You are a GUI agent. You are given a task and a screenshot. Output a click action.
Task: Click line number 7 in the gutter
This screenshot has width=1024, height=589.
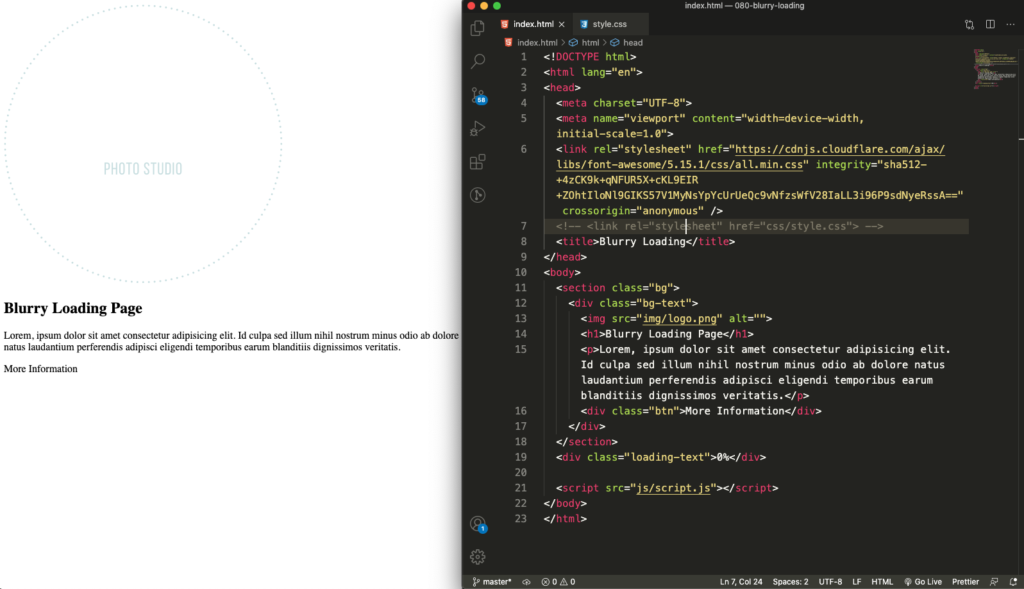pyautogui.click(x=523, y=226)
